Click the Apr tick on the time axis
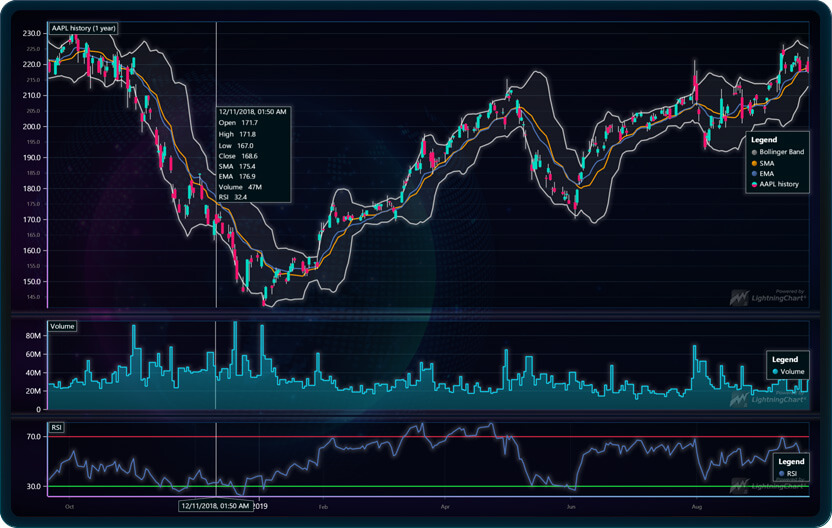 [x=445, y=507]
